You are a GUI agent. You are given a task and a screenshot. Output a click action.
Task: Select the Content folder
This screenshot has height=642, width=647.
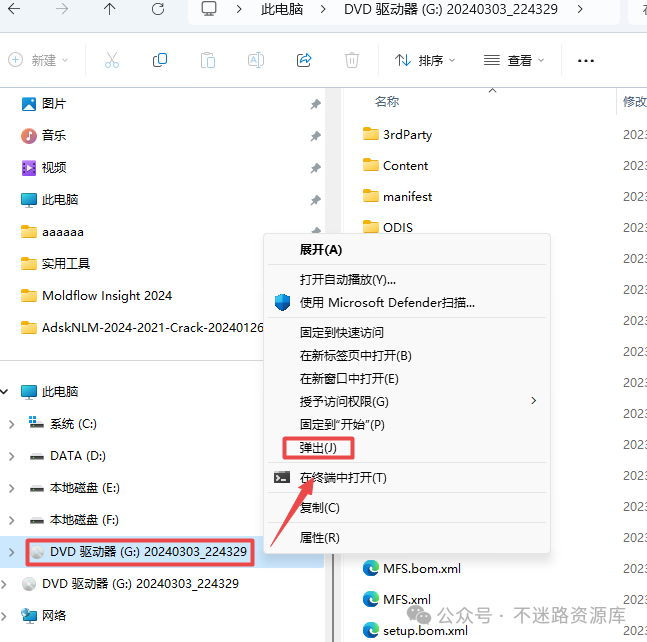(x=395, y=165)
